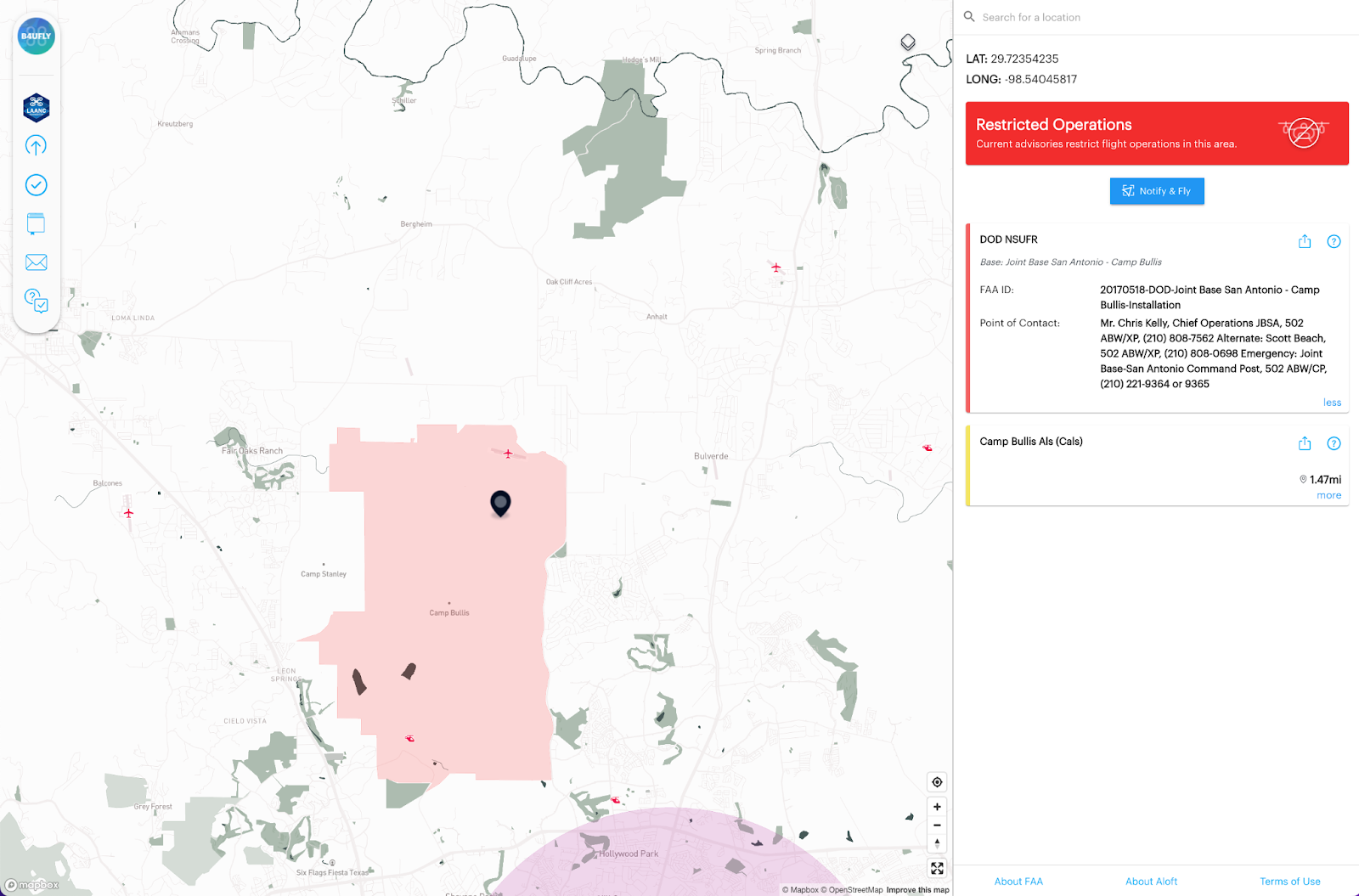Click the checkmark circle sidebar icon

pos(36,185)
